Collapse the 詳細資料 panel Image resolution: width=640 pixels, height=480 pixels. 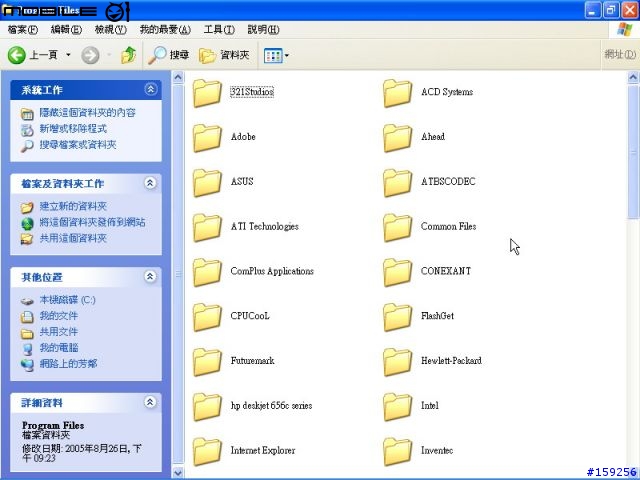click(150, 402)
